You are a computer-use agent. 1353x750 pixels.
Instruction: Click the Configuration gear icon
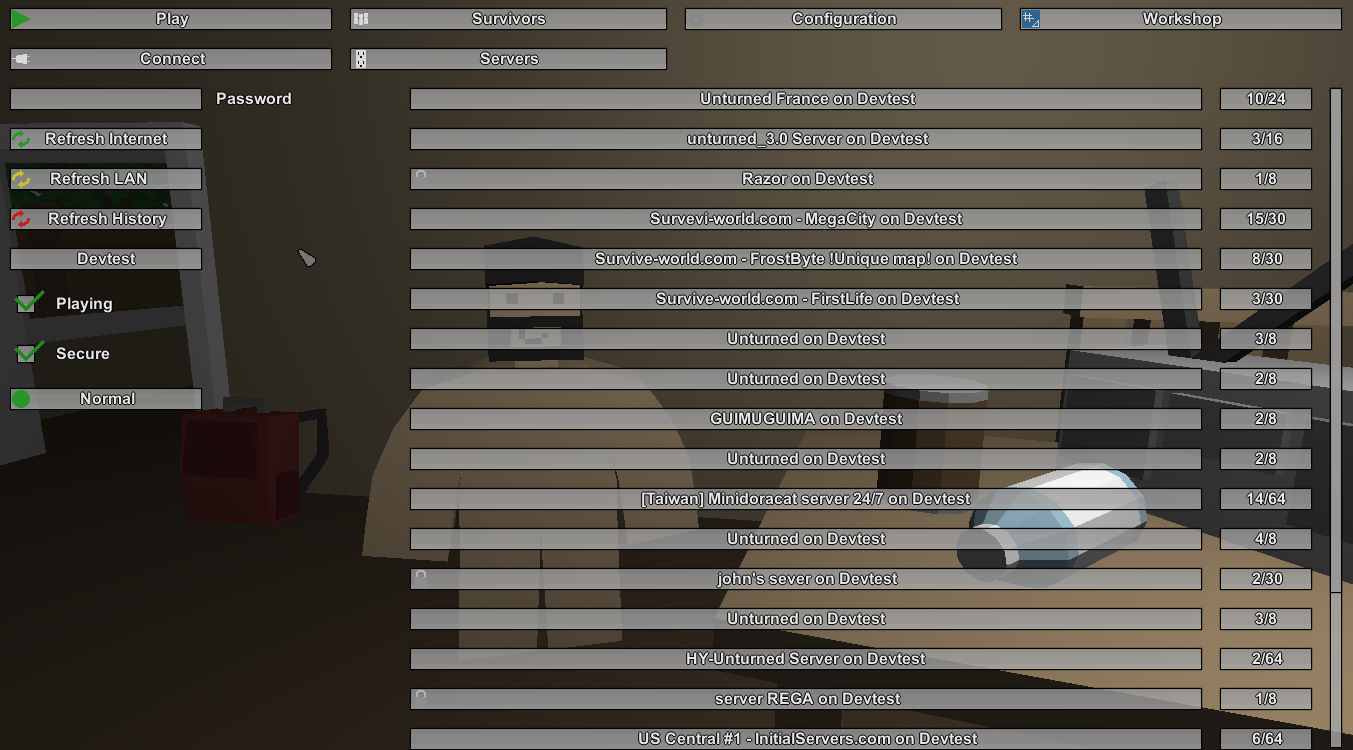click(696, 19)
